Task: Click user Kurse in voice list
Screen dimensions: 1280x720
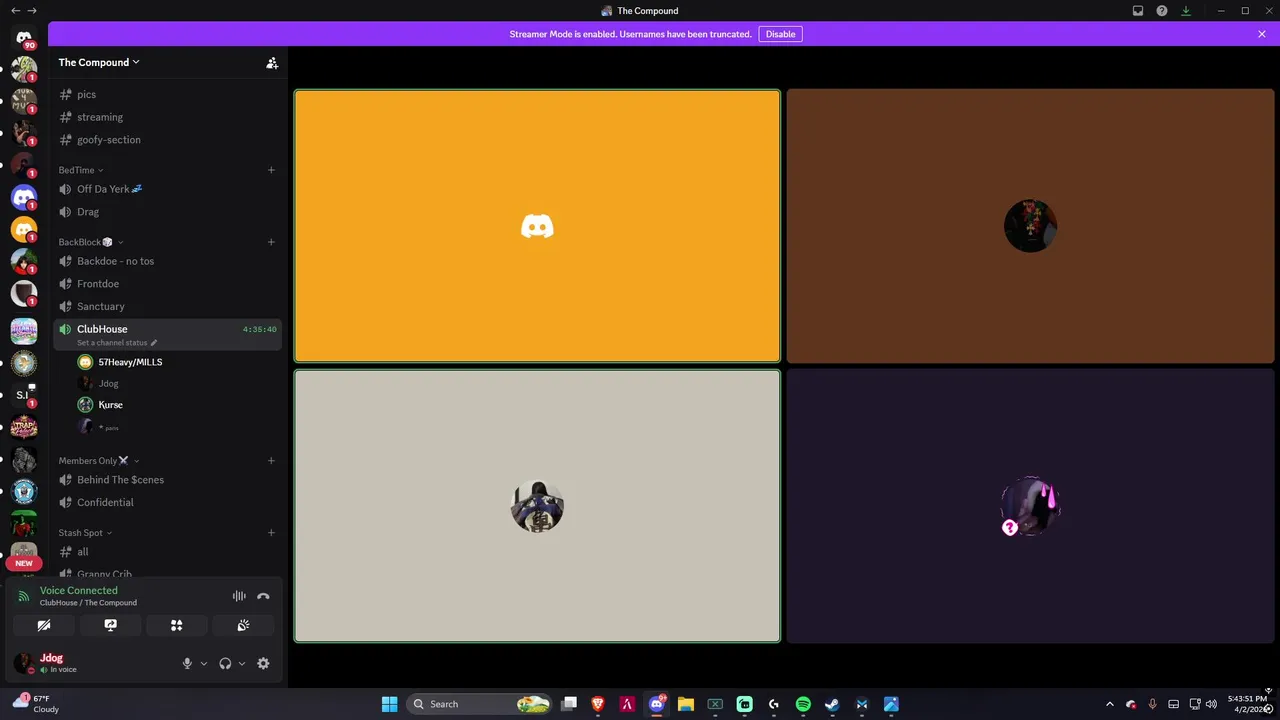Action: (176, 405)
